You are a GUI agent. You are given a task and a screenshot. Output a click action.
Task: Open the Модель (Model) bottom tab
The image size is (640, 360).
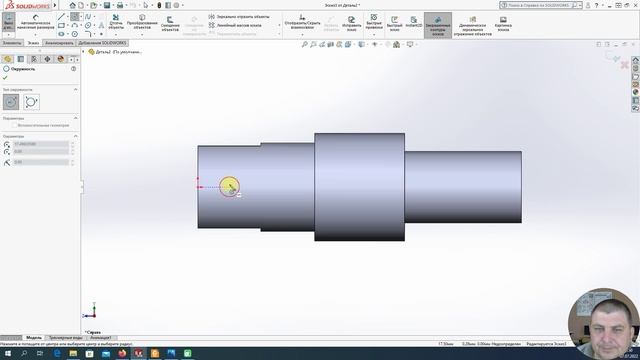[33, 338]
